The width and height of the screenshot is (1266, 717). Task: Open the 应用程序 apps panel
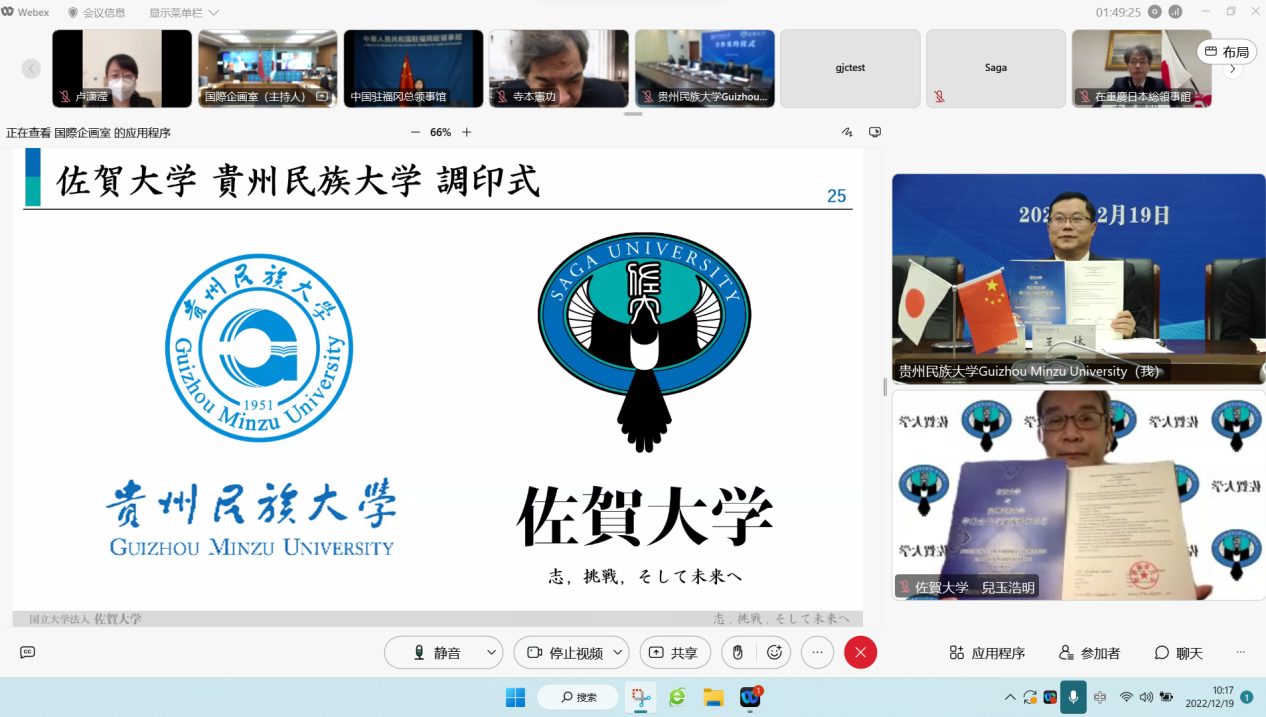point(987,653)
